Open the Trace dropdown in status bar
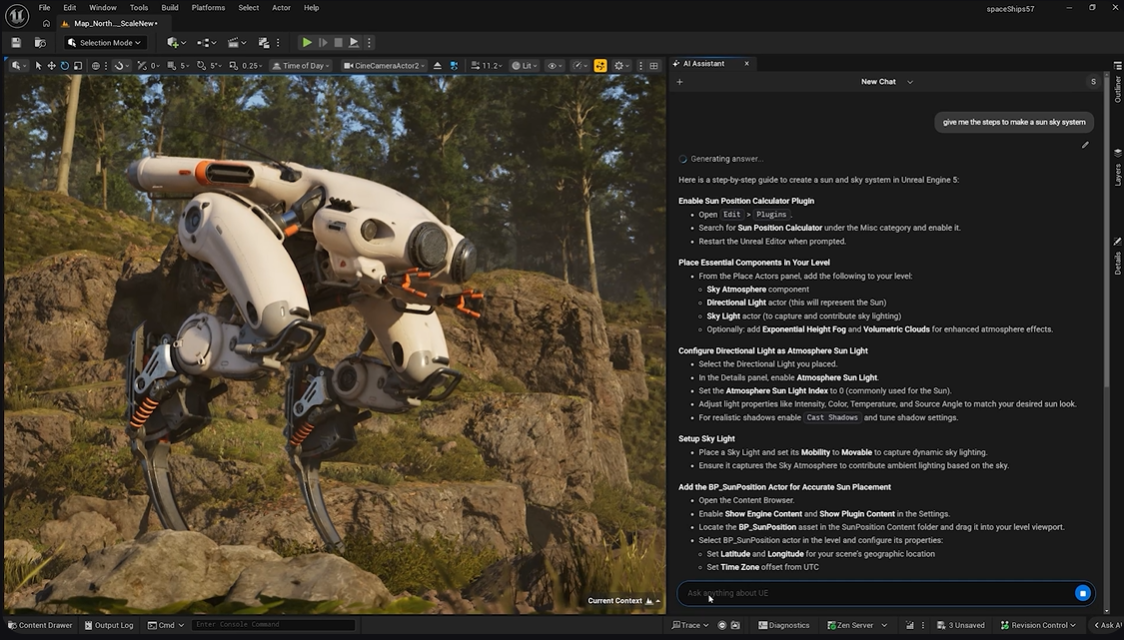Screen dimensions: 1124x640 (x=690, y=625)
